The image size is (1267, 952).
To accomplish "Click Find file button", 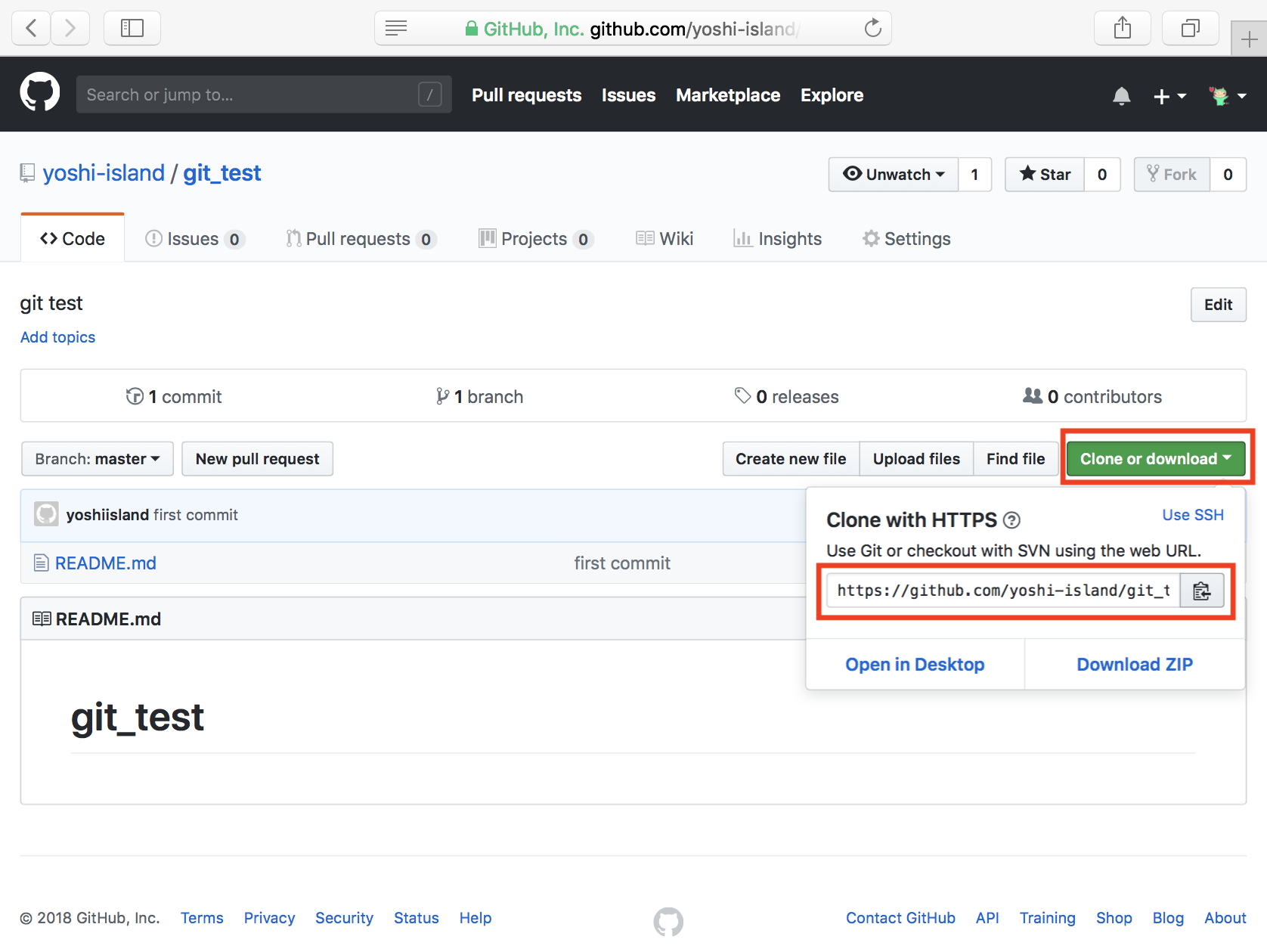I will click(x=1015, y=459).
